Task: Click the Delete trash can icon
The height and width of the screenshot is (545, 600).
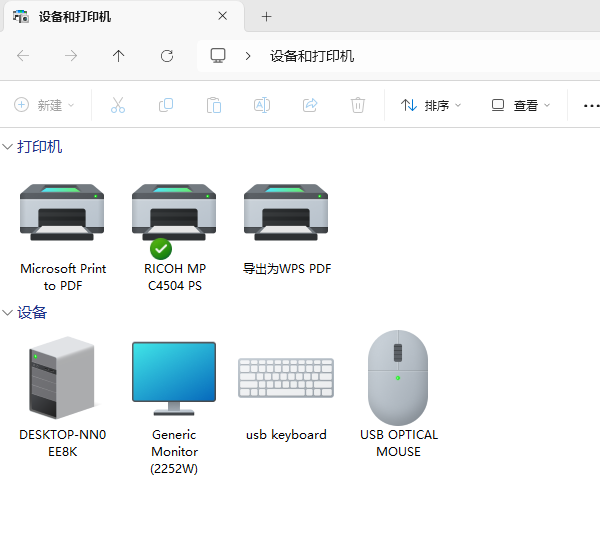Action: coord(358,105)
